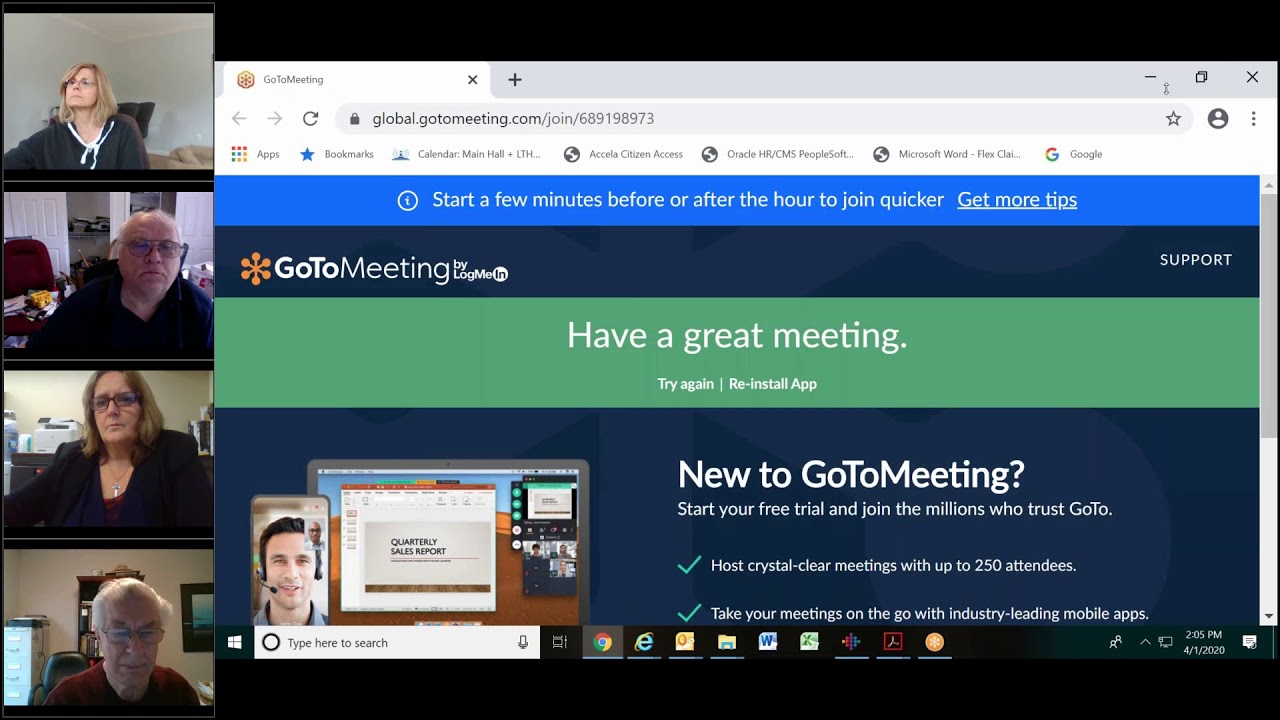Open the People icon in system tray
Image resolution: width=1280 pixels, height=720 pixels.
(x=1116, y=643)
